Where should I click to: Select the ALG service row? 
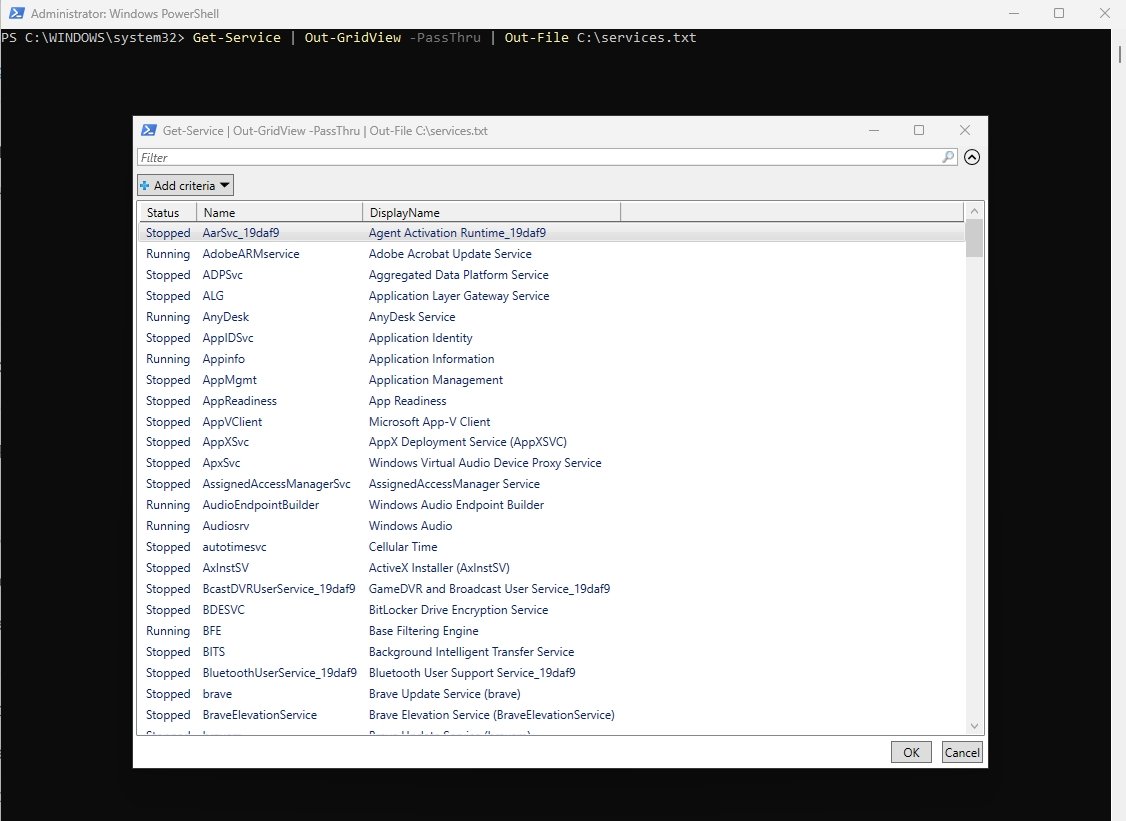point(551,295)
